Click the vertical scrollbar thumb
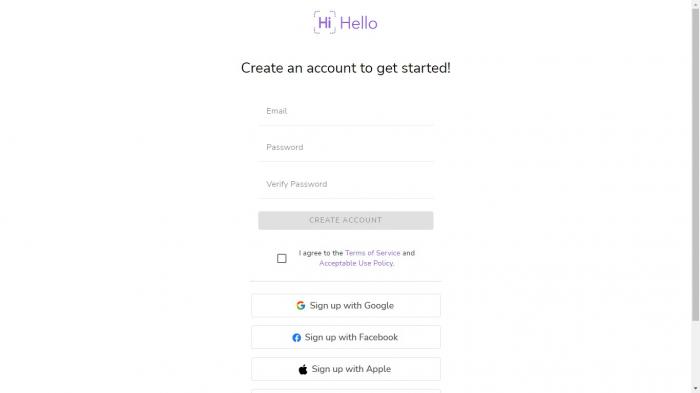Image resolution: width=700 pixels, height=393 pixels. 696,163
